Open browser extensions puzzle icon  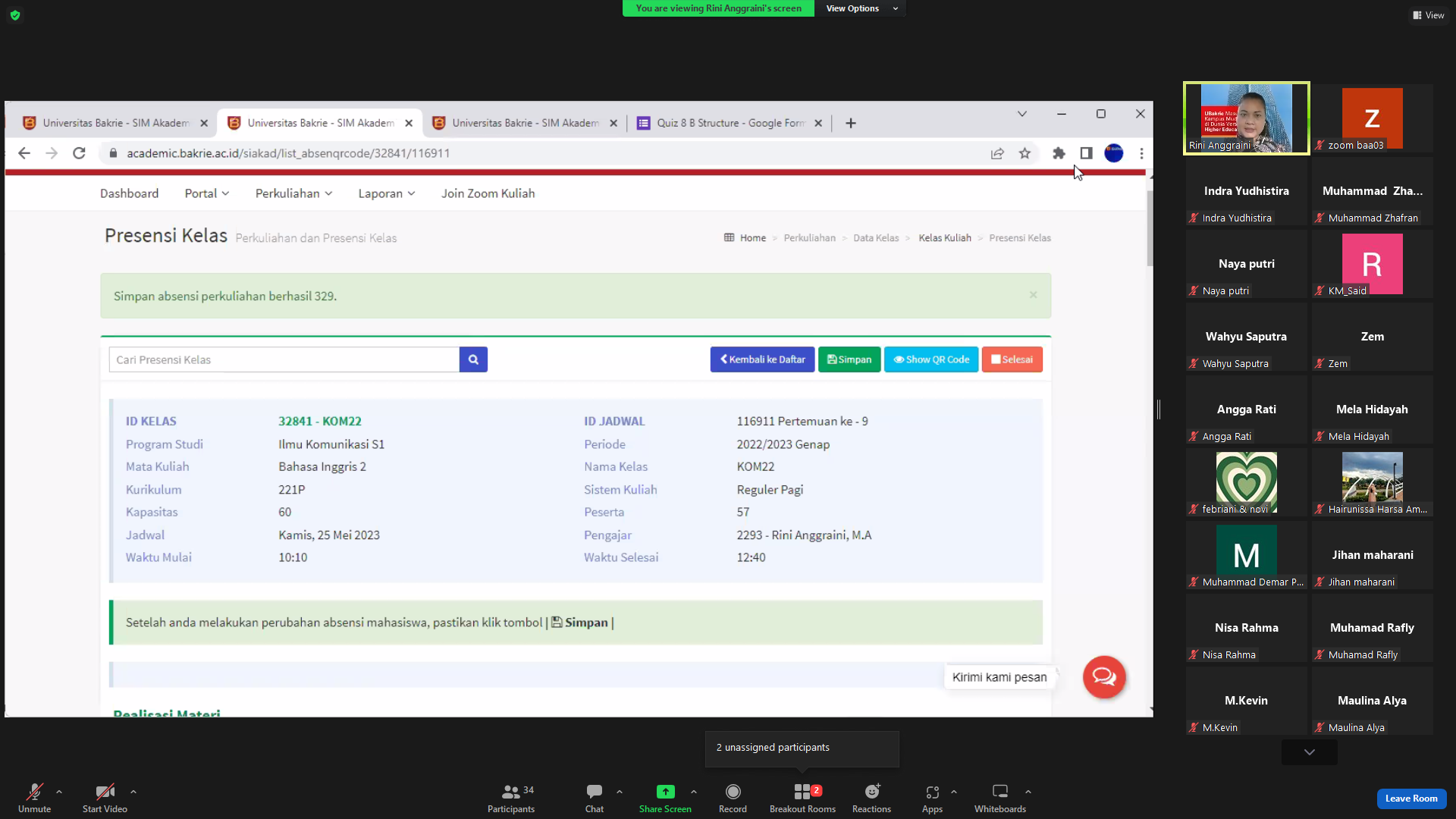point(1059,153)
